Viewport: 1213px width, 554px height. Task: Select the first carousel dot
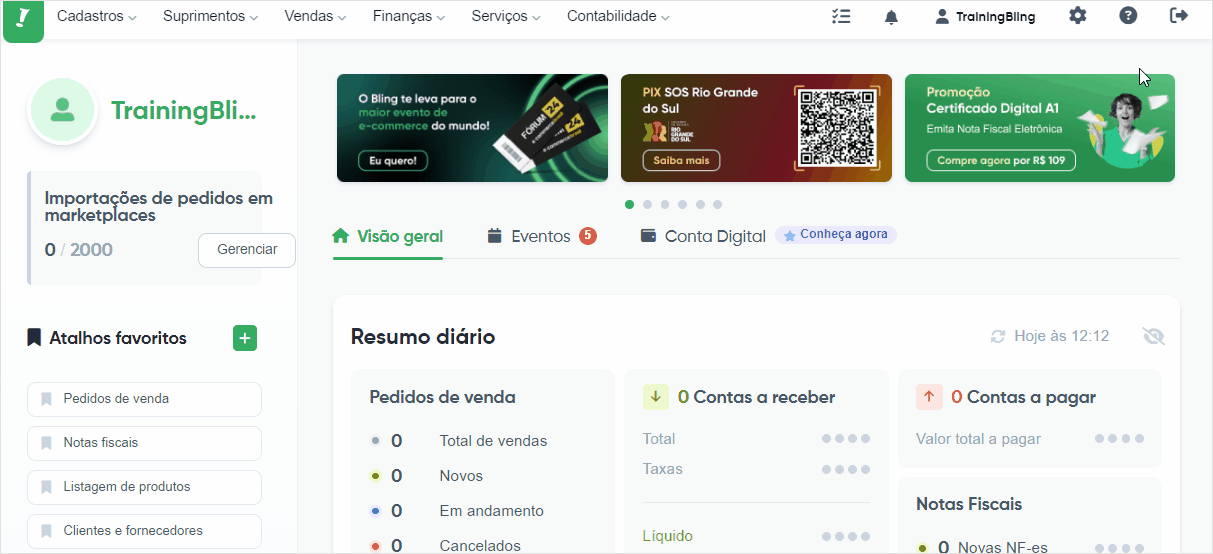629,204
